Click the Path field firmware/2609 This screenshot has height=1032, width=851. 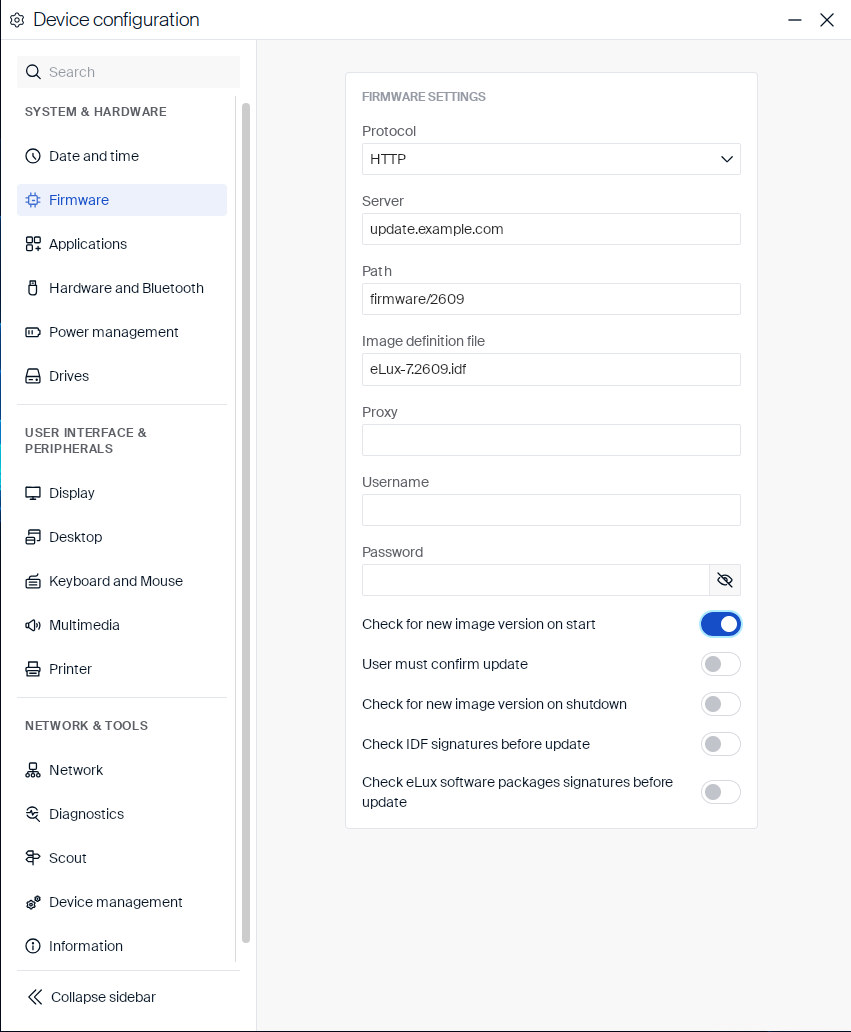click(551, 299)
